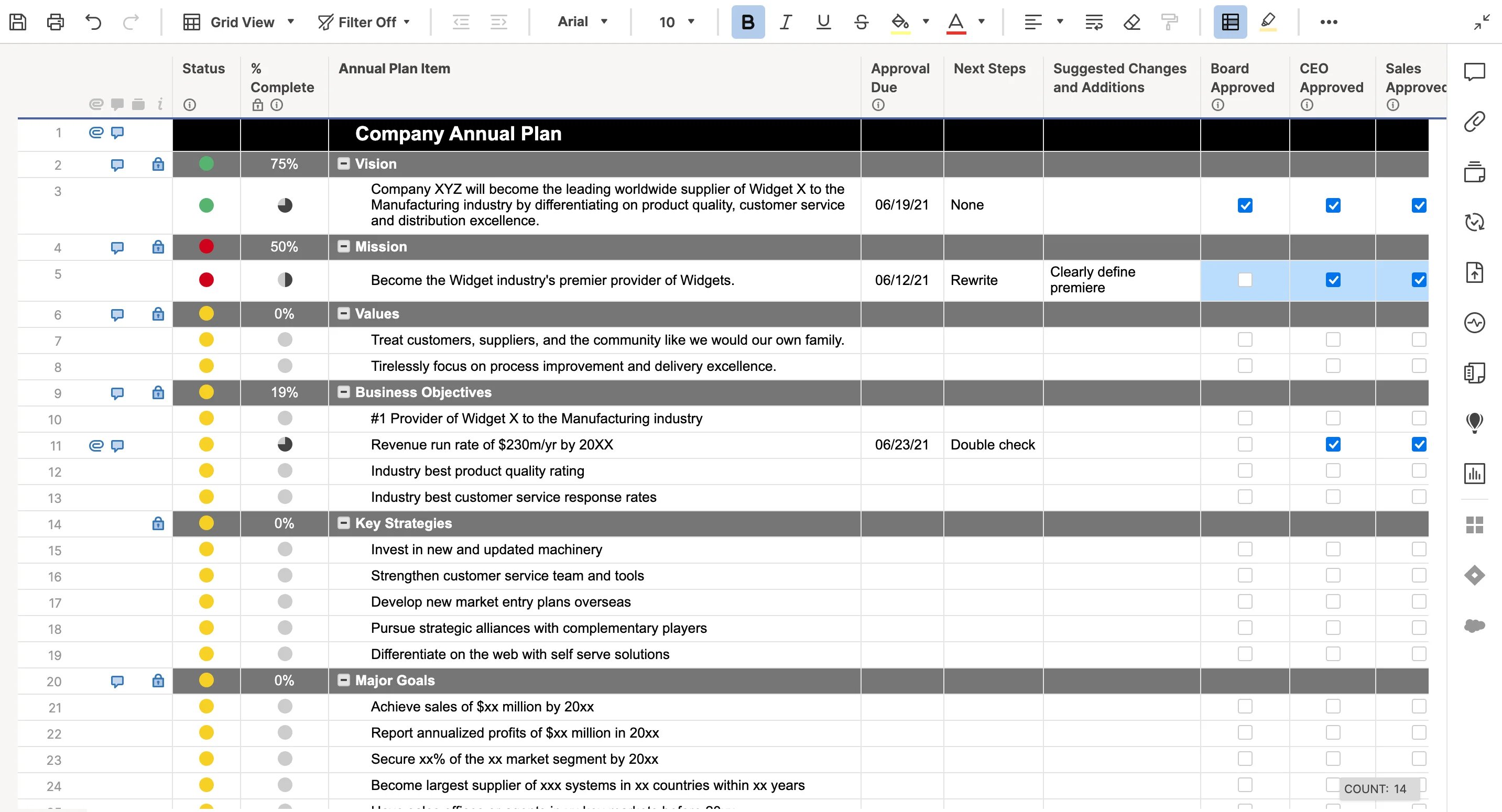Check Board Approved for the Mission statement row

click(1245, 280)
